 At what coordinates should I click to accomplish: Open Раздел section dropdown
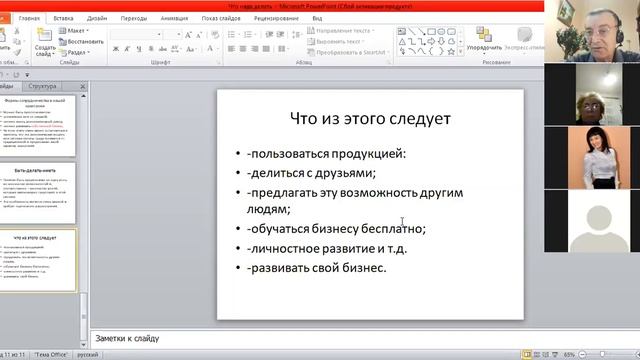tap(75, 52)
